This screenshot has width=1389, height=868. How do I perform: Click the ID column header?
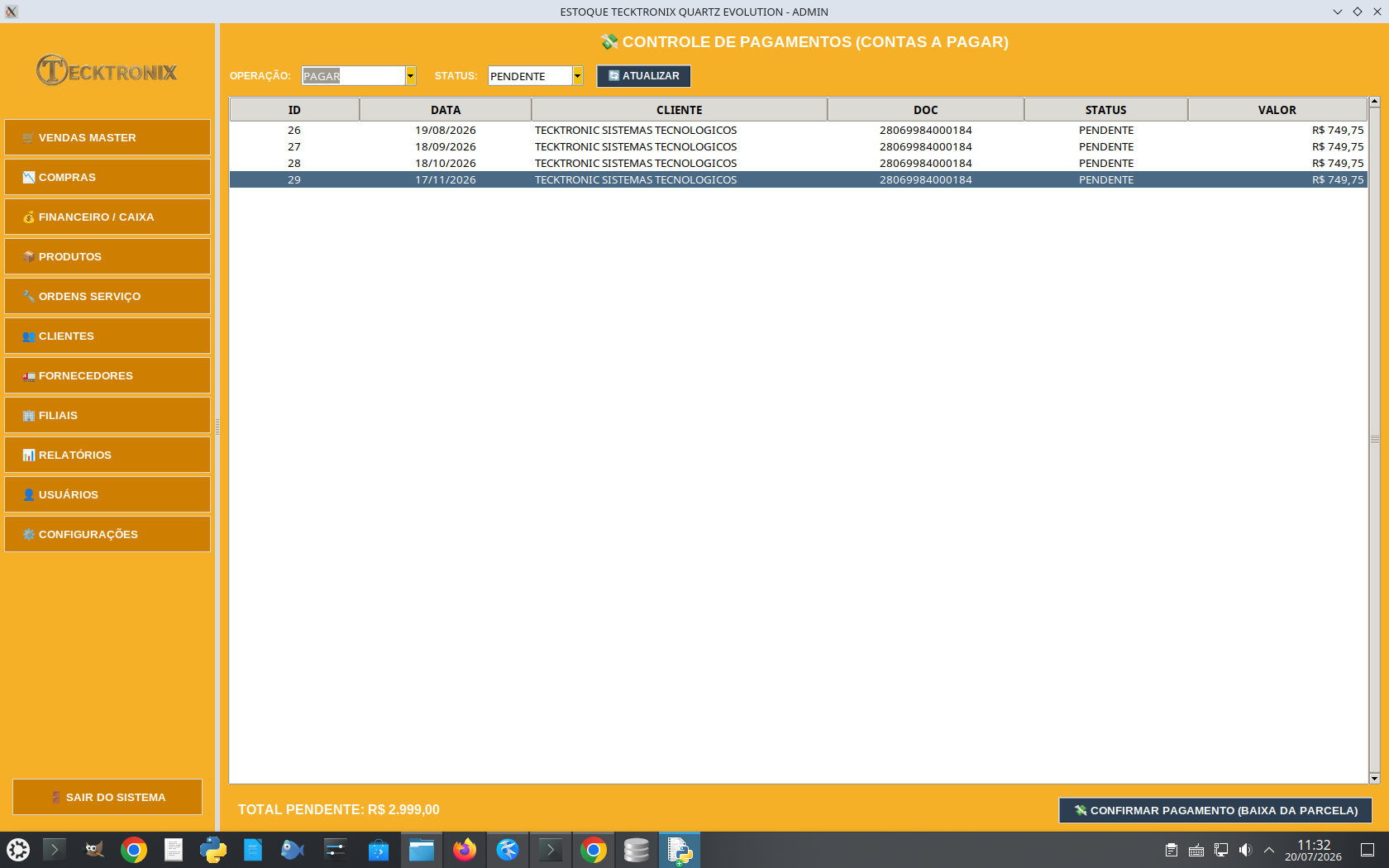pyautogui.click(x=294, y=110)
